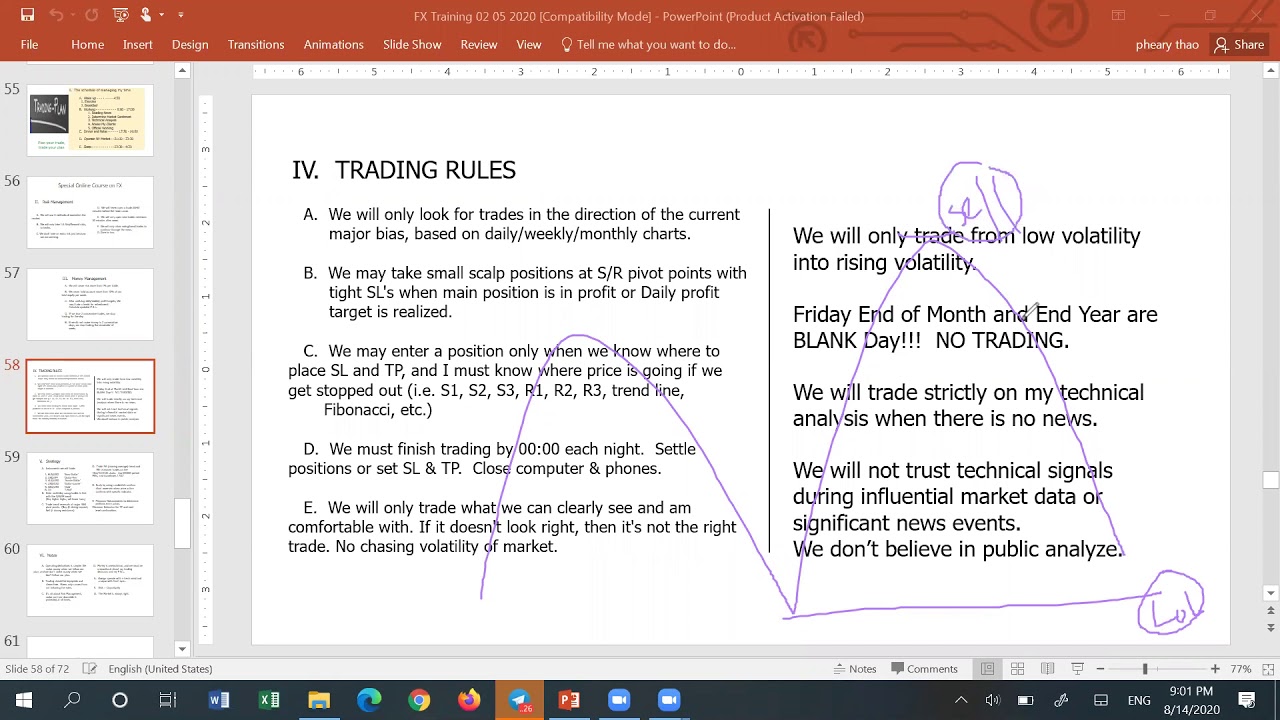The height and width of the screenshot is (720, 1280).
Task: Switch to the Home ribbon tab
Action: click(x=87, y=44)
